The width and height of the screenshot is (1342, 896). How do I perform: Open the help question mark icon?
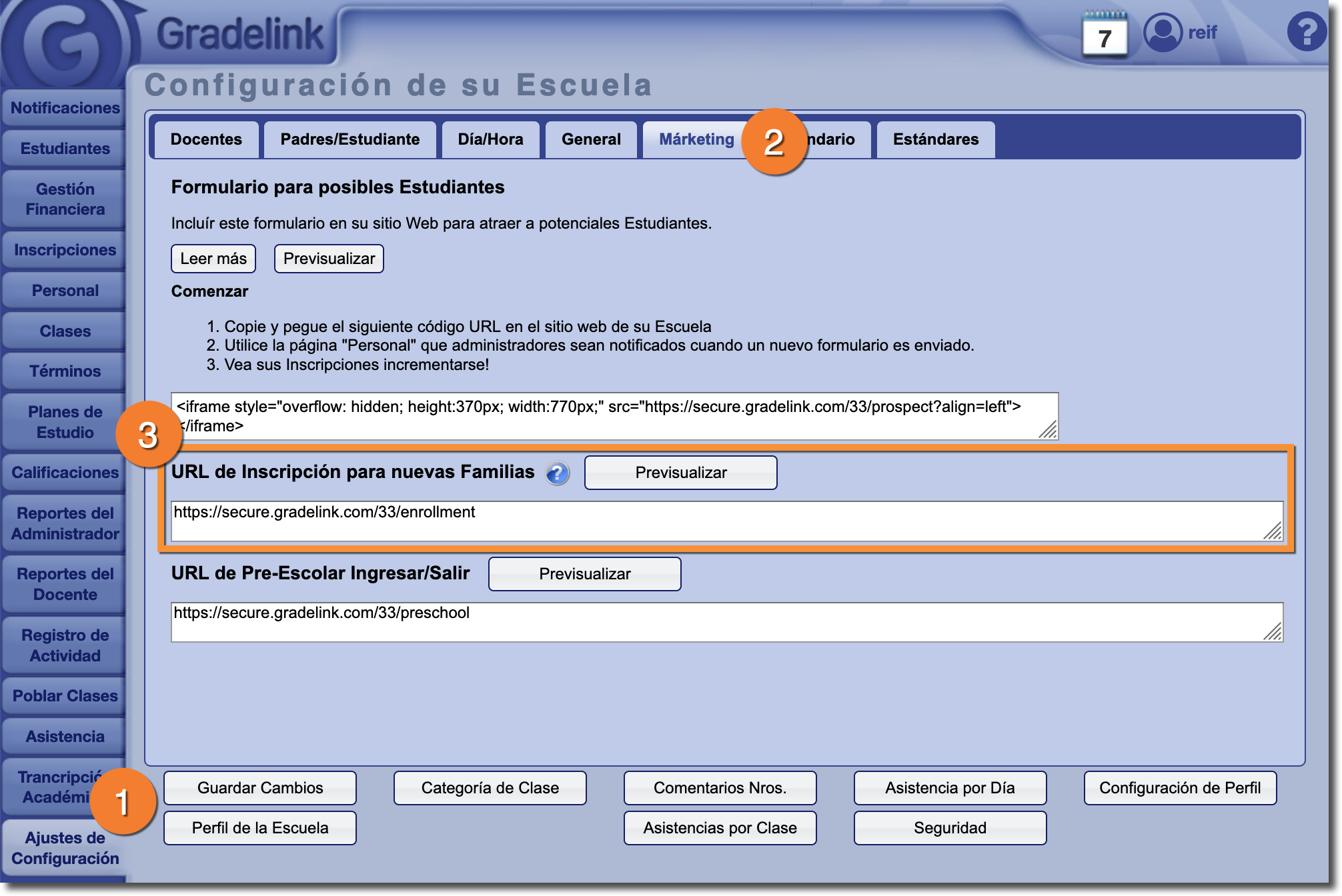pos(1306,32)
